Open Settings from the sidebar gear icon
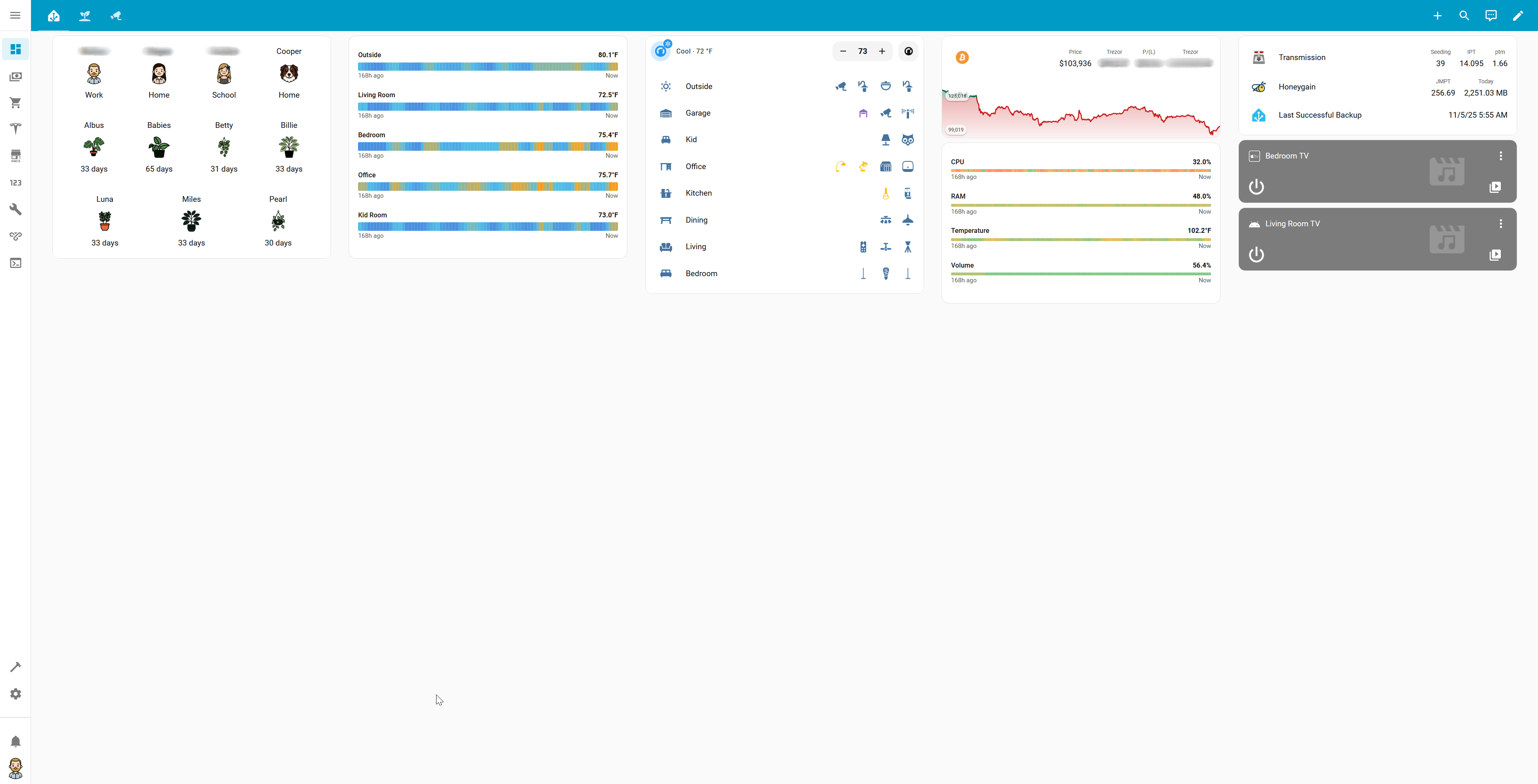The width and height of the screenshot is (1538, 784). tap(16, 693)
